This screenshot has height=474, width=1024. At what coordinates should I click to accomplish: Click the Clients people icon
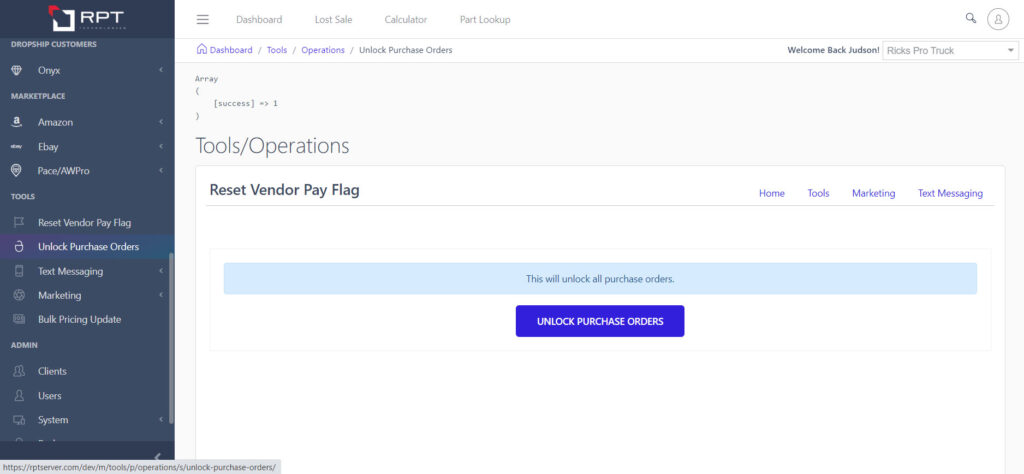click(x=19, y=371)
